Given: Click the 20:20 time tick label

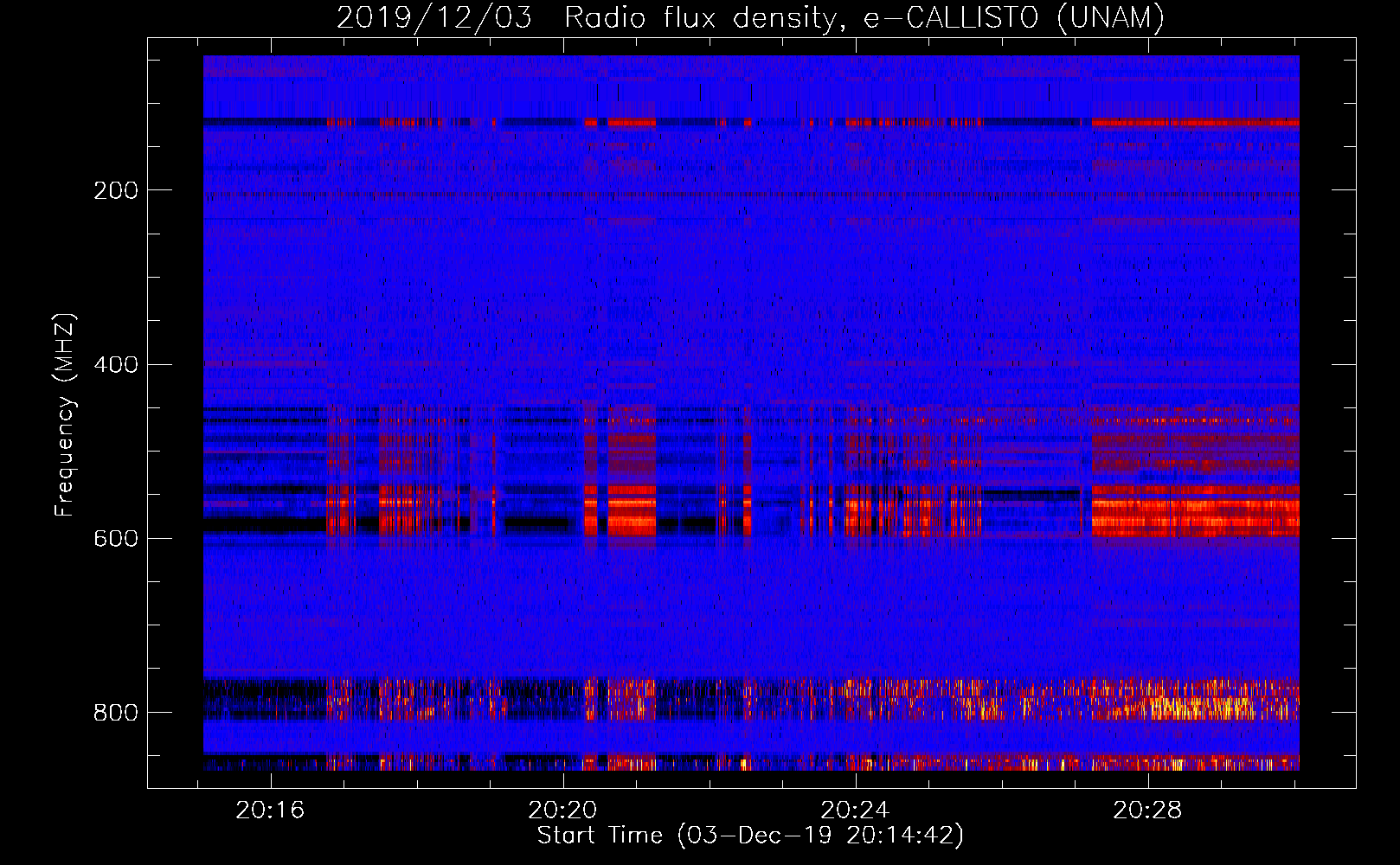Looking at the screenshot, I should click(563, 811).
